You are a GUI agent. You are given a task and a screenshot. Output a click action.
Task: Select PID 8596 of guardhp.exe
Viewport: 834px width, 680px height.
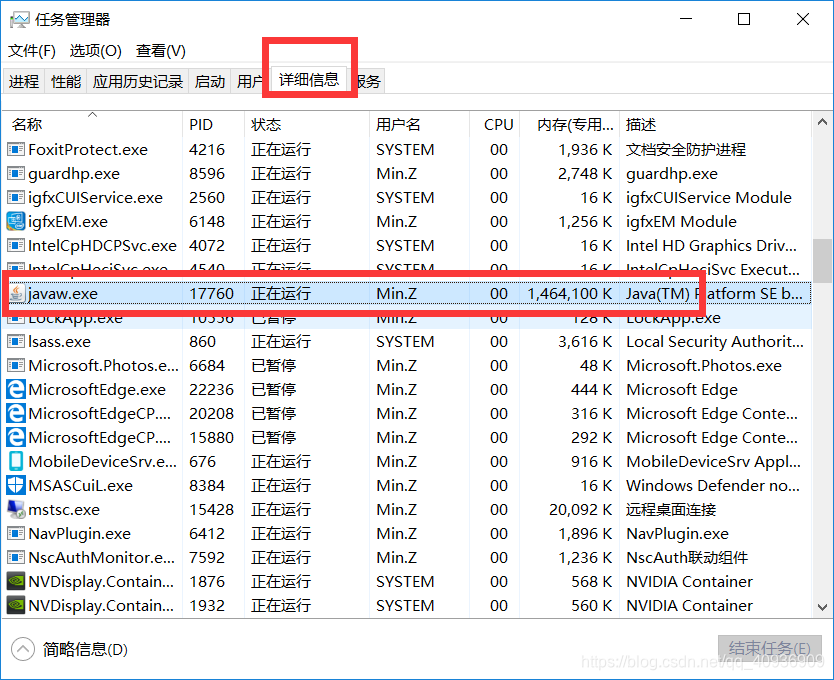pos(207,173)
